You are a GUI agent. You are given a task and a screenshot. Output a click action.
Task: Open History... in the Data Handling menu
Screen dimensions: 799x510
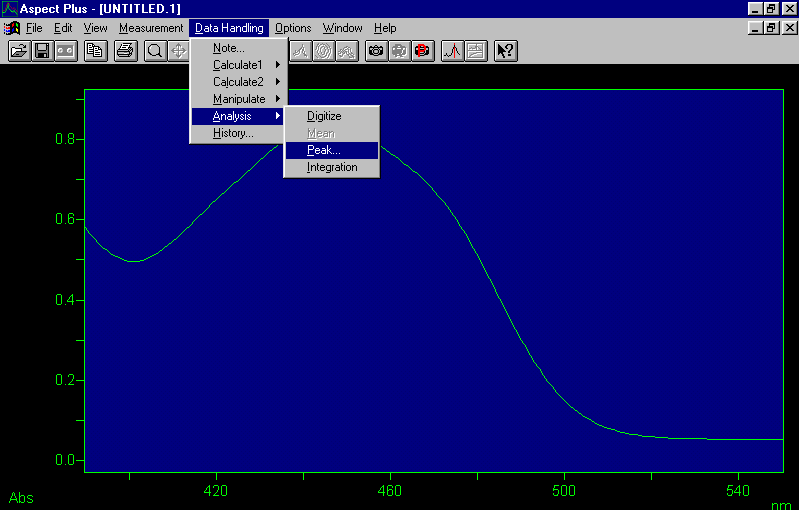click(233, 133)
